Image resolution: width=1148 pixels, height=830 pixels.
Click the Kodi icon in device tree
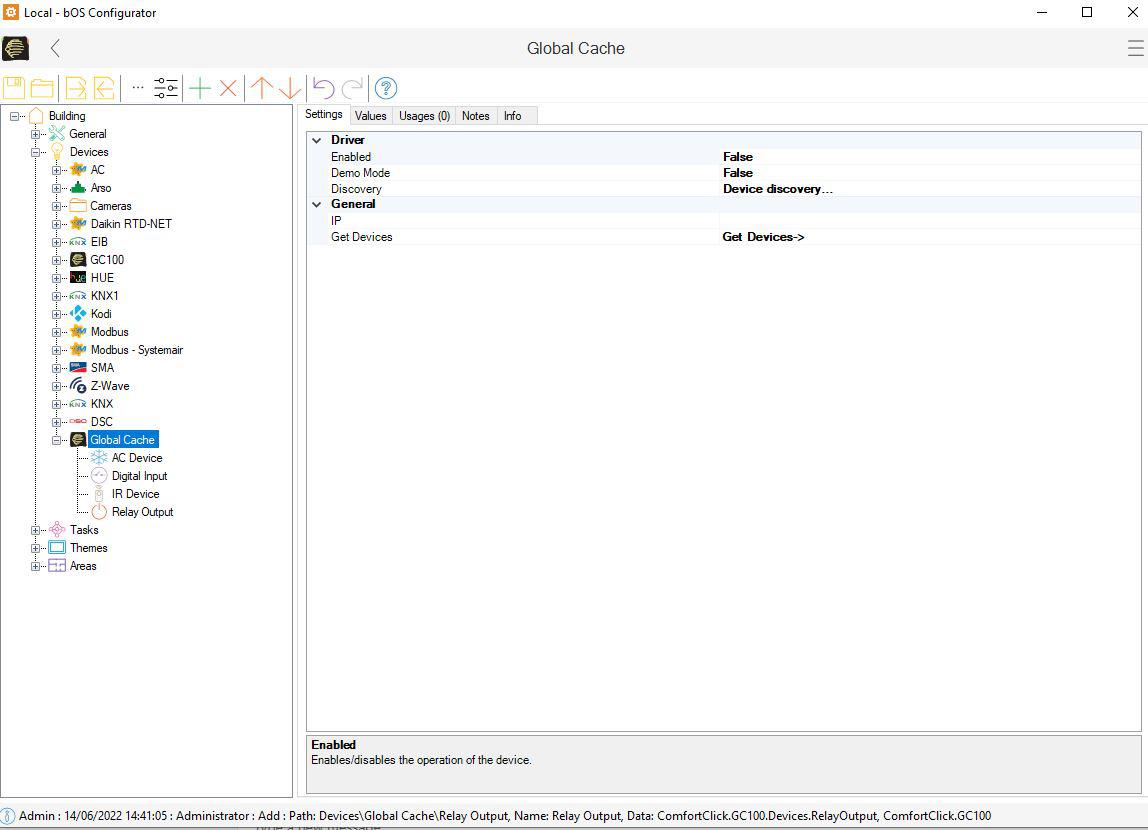pos(78,313)
